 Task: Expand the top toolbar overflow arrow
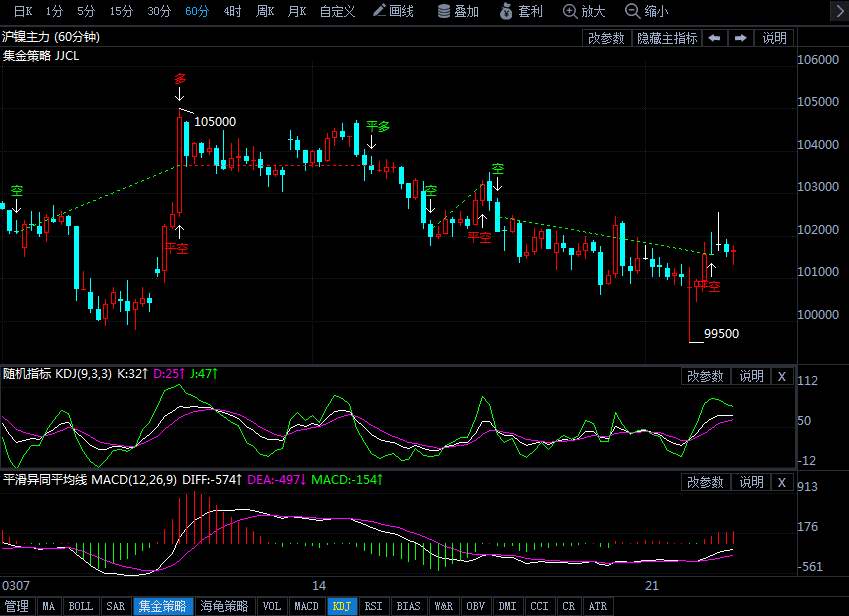pyautogui.click(x=836, y=12)
